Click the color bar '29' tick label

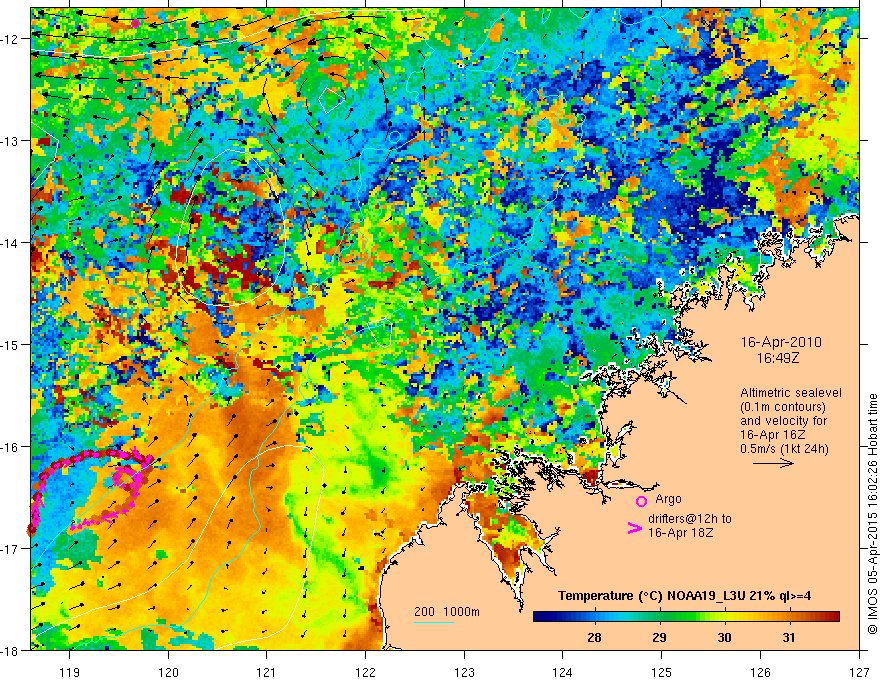pyautogui.click(x=659, y=637)
